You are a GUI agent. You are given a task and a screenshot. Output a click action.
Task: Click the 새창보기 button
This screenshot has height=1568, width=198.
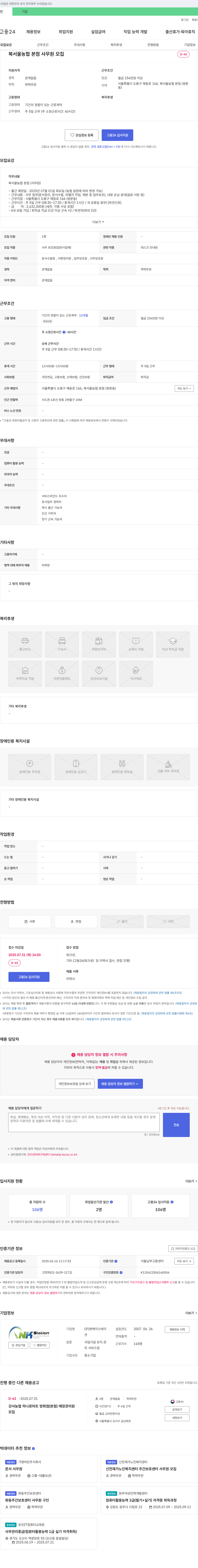tap(177, 1418)
